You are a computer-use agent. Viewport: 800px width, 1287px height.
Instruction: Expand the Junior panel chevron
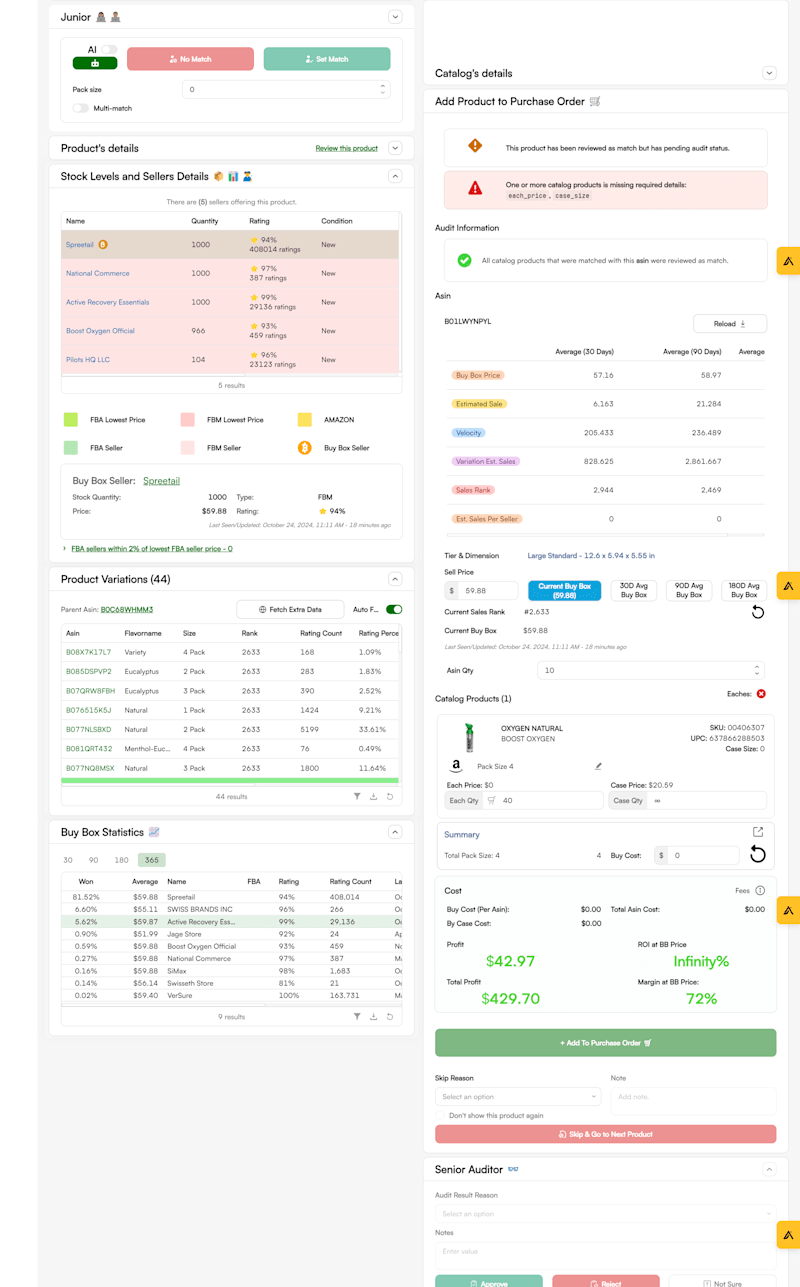395,17
